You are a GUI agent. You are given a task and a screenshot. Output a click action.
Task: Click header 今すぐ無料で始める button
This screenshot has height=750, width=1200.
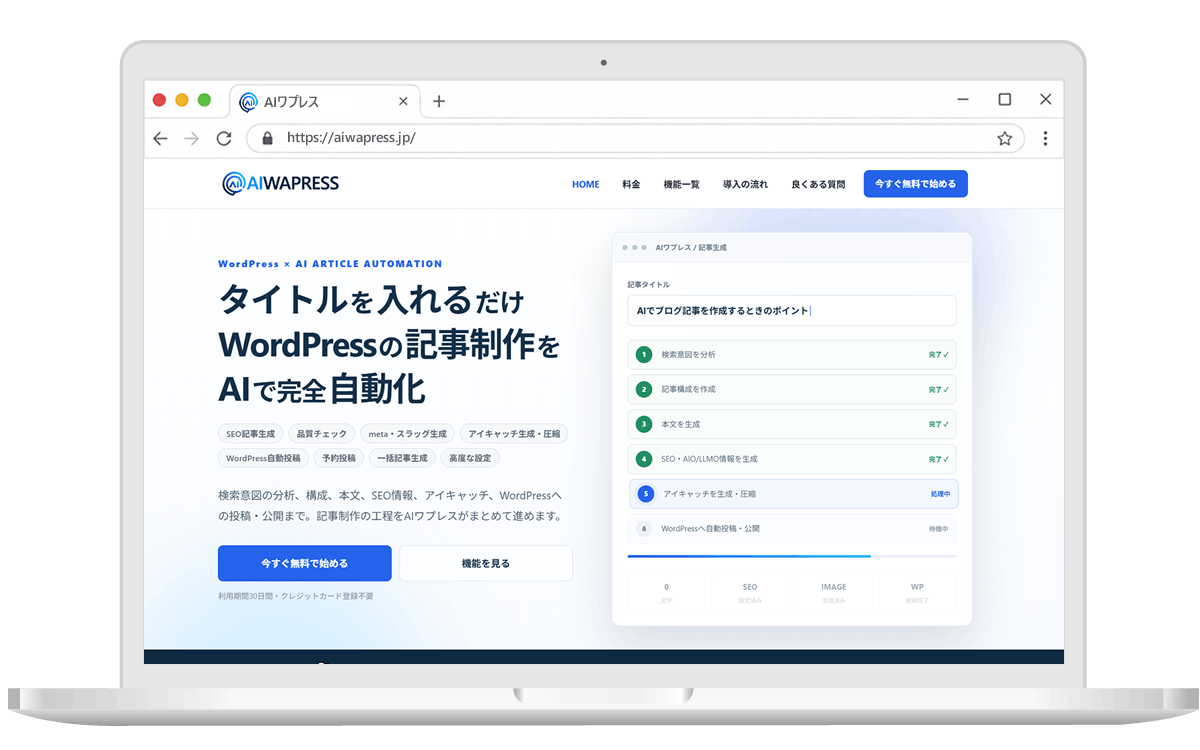coord(916,184)
